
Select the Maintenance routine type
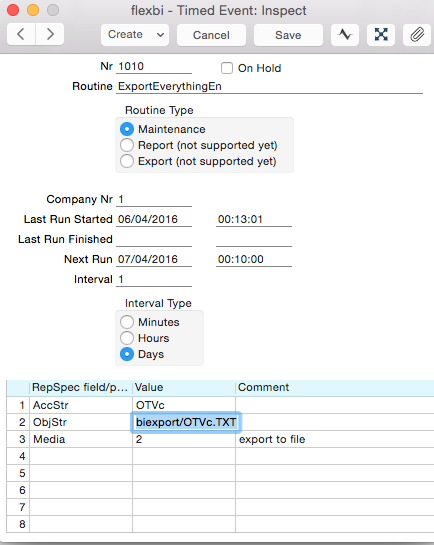[127, 129]
